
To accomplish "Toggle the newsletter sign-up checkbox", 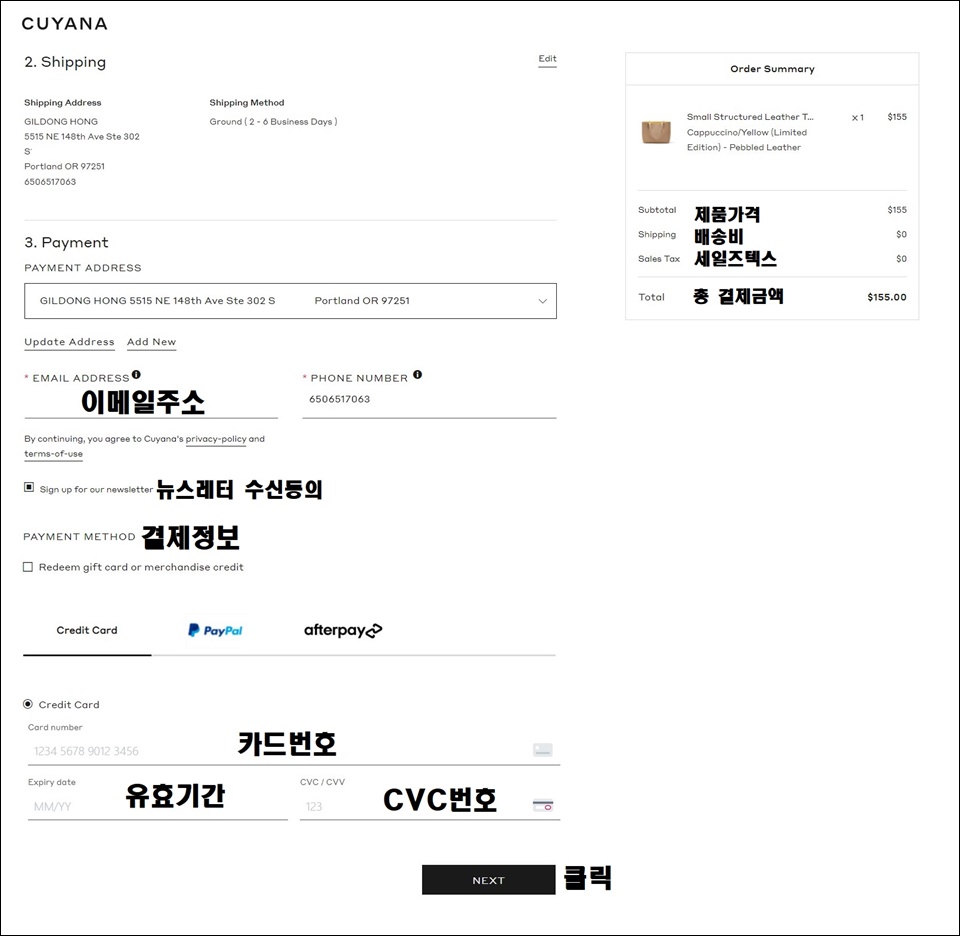I will click(29, 487).
